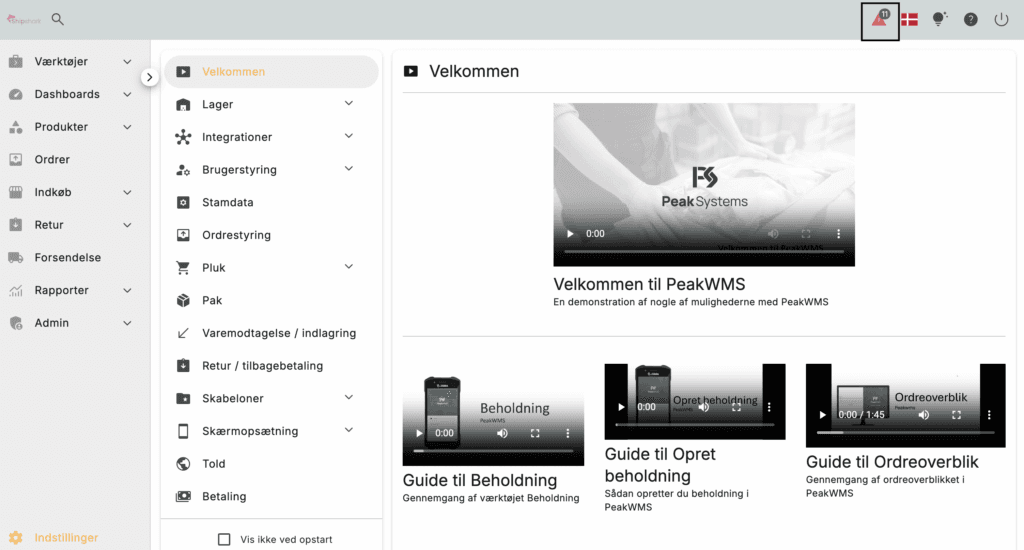The width and height of the screenshot is (1024, 550).
Task: Play the Velkommen til PeakWMS video
Action: click(570, 234)
